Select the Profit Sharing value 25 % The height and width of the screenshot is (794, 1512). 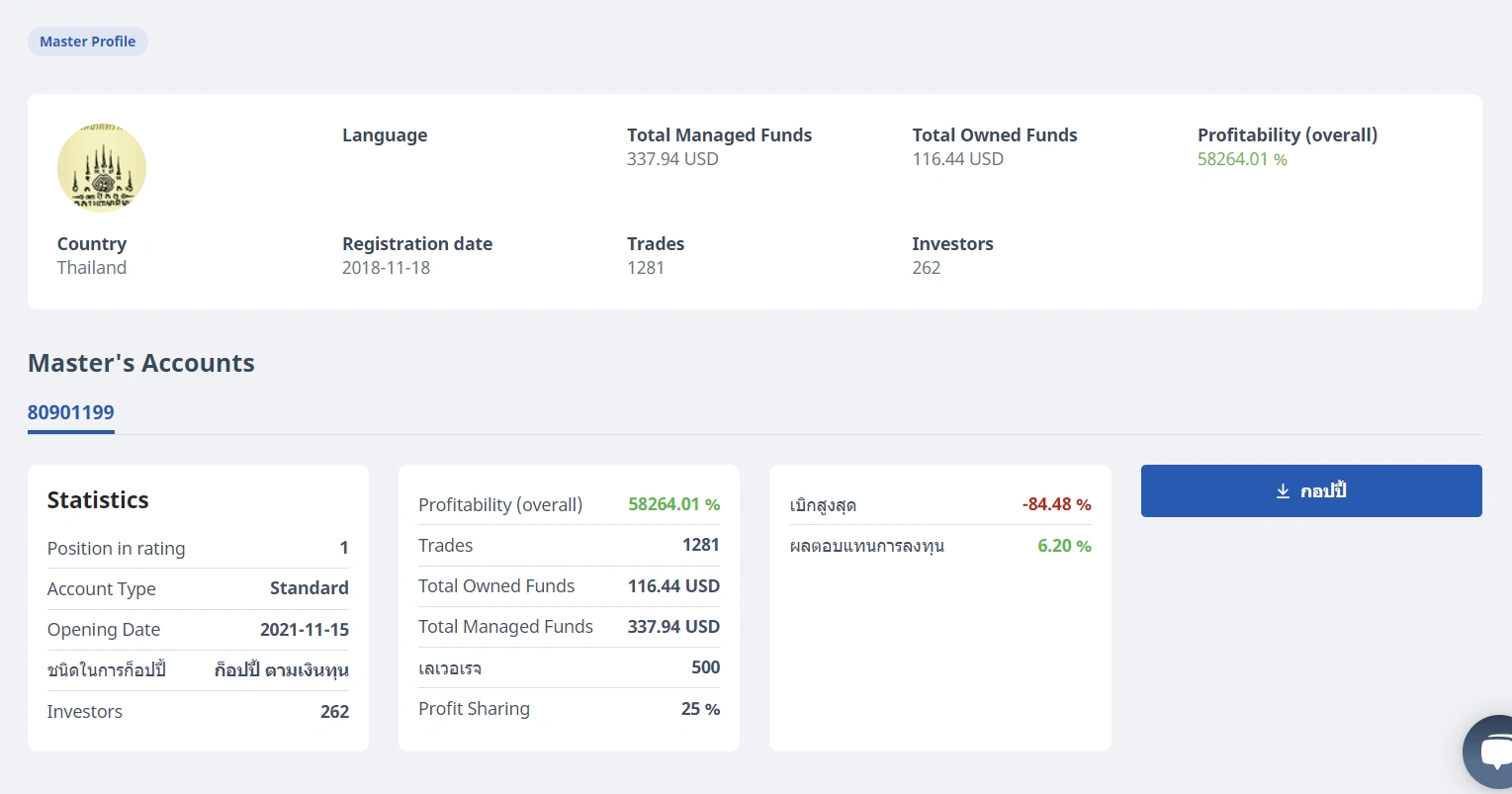pos(700,709)
